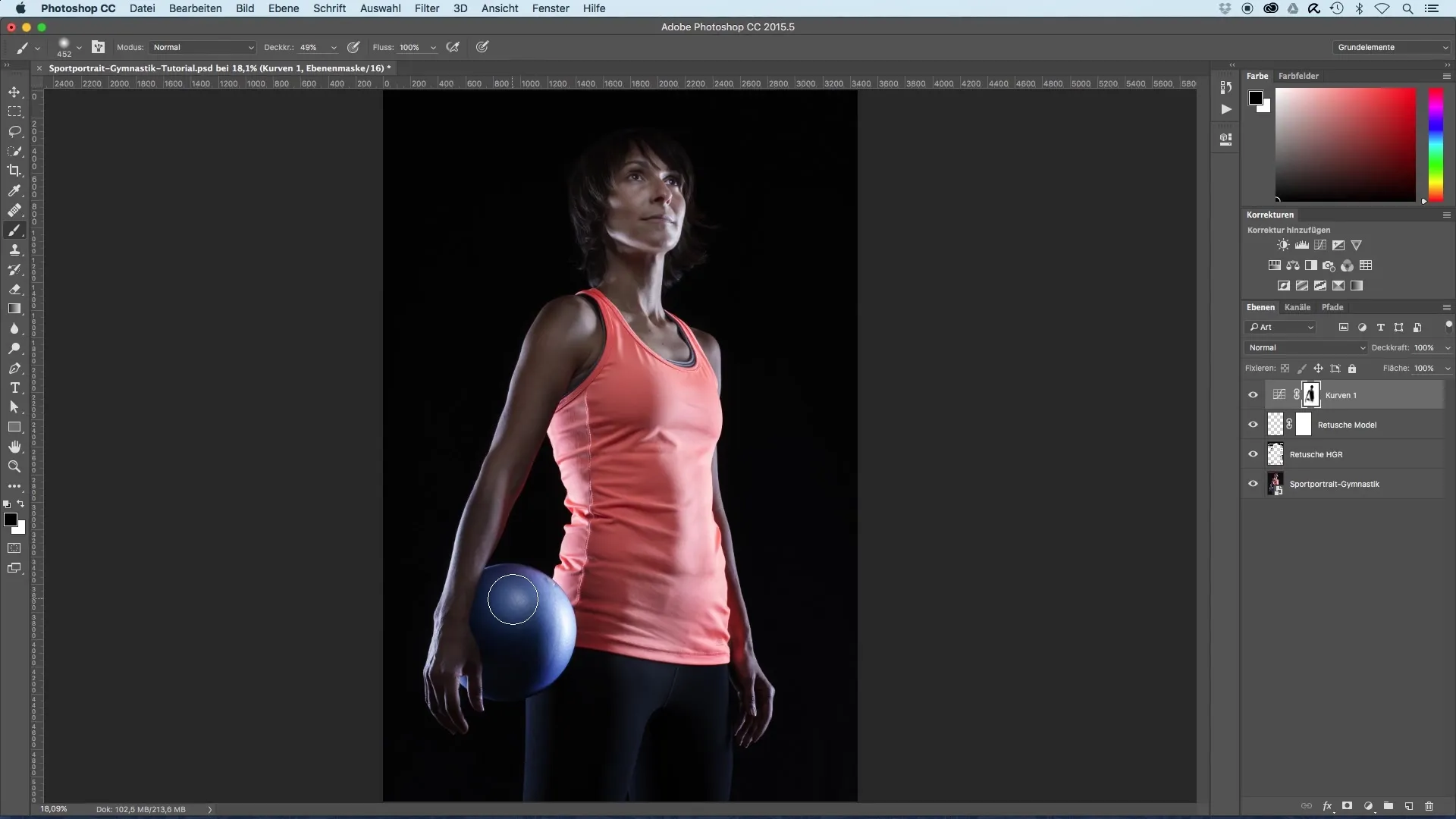Switch to the Farbfelder tab
The width and height of the screenshot is (1456, 819).
pos(1298,76)
